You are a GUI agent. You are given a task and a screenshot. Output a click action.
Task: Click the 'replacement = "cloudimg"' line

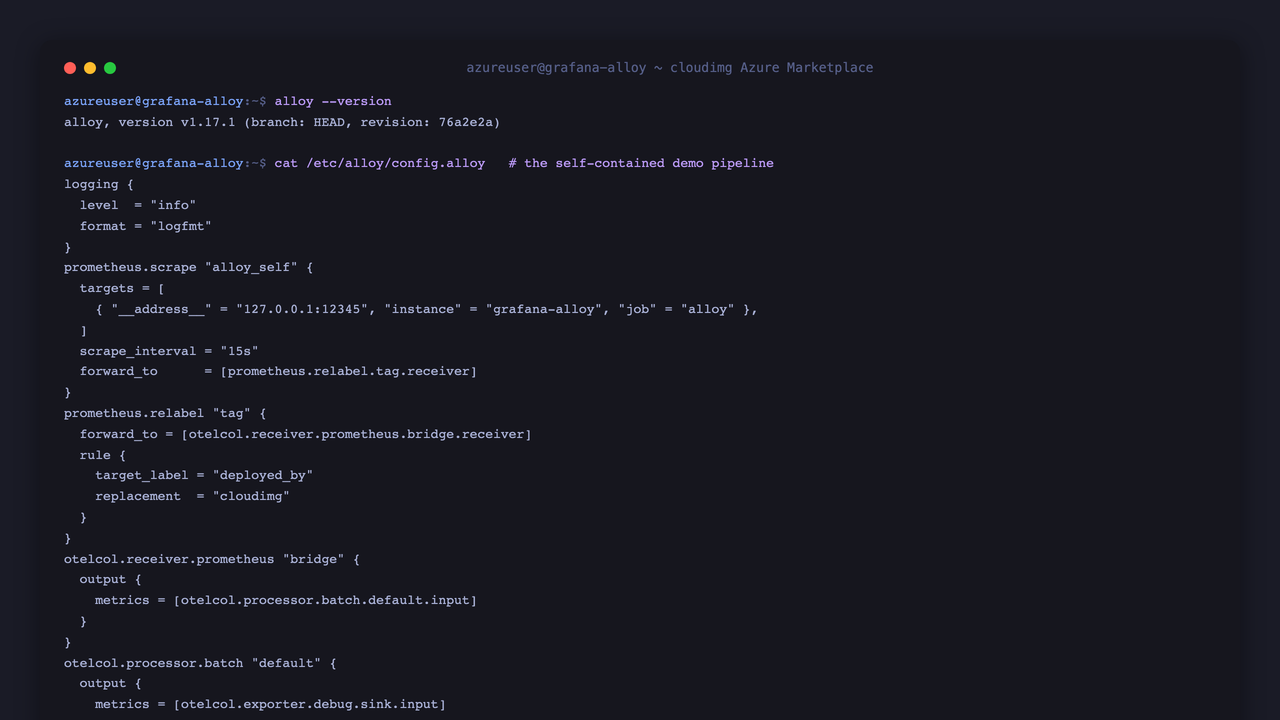(193, 496)
